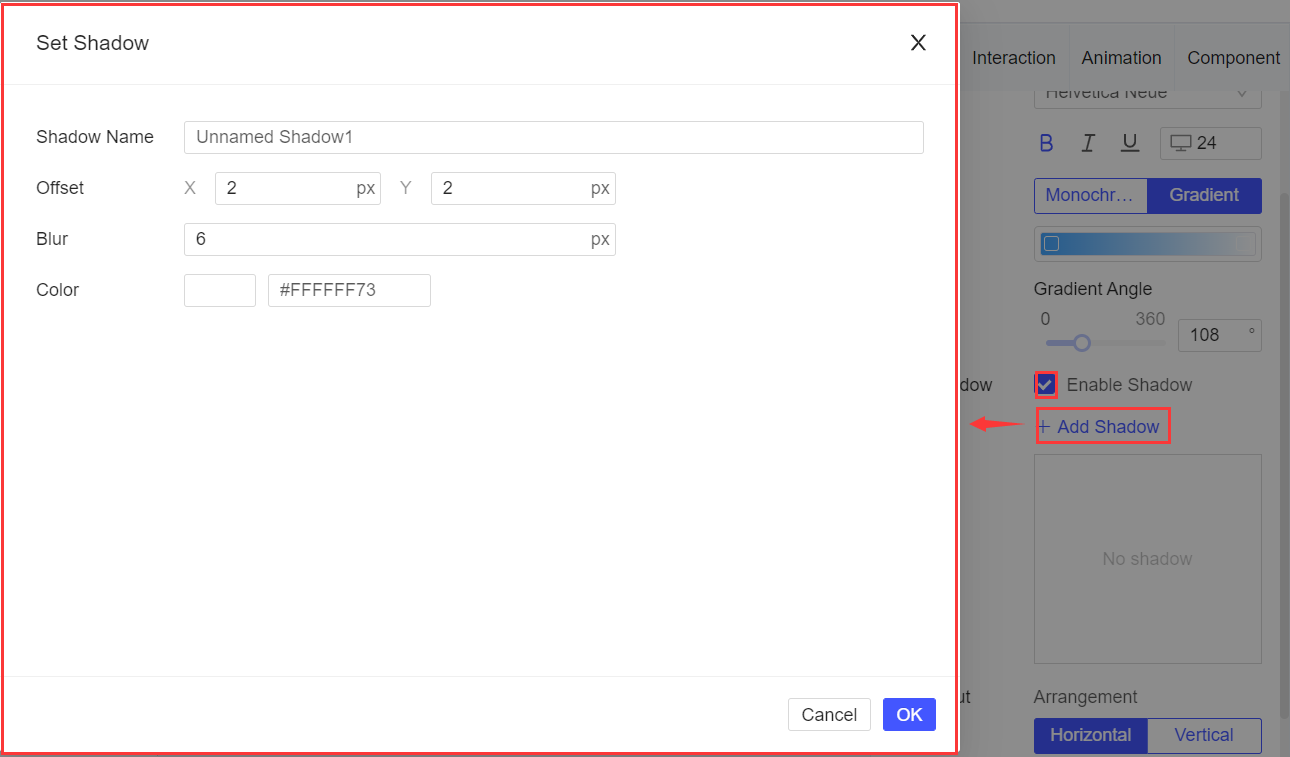Apply bold text formatting
The image size is (1290, 757).
(1046, 143)
